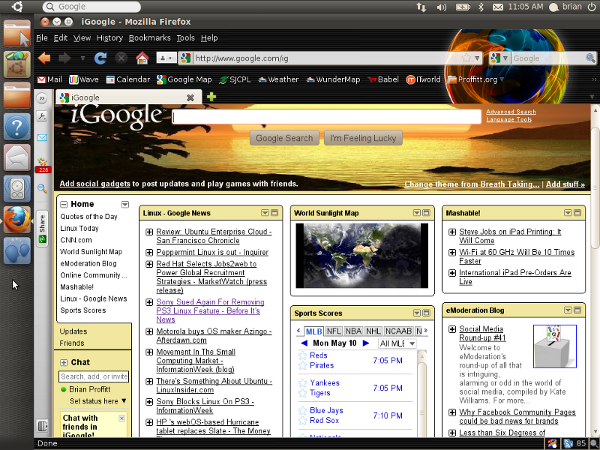Launch Firefox from the Ubuntu dock
Screen dimensions: 600x450
17,220
